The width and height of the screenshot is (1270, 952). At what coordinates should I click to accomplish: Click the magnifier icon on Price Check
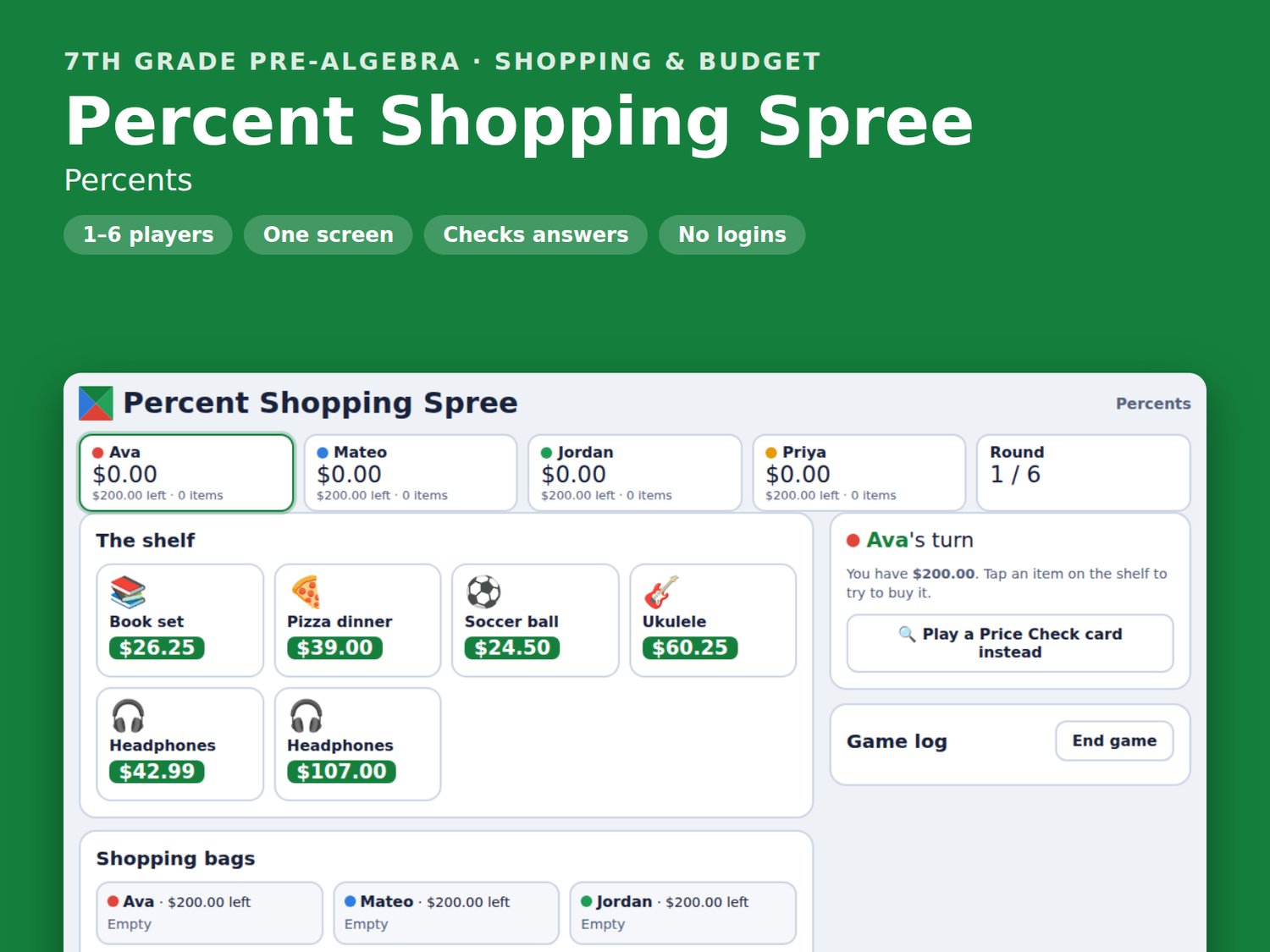point(907,634)
